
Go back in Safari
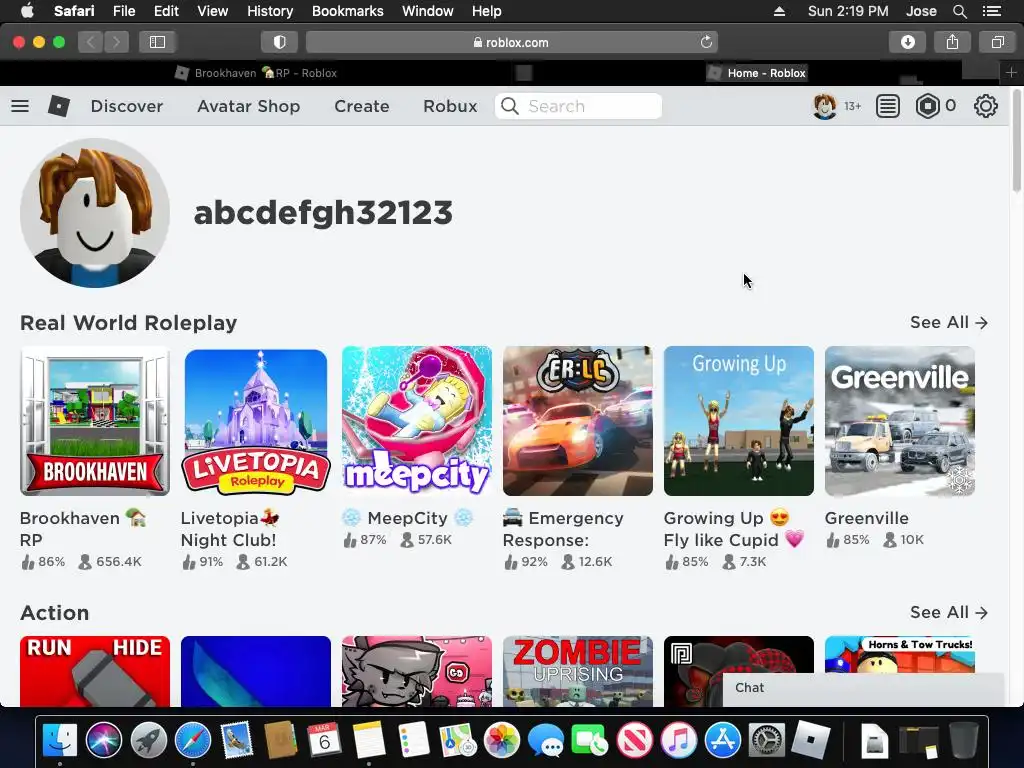91,42
